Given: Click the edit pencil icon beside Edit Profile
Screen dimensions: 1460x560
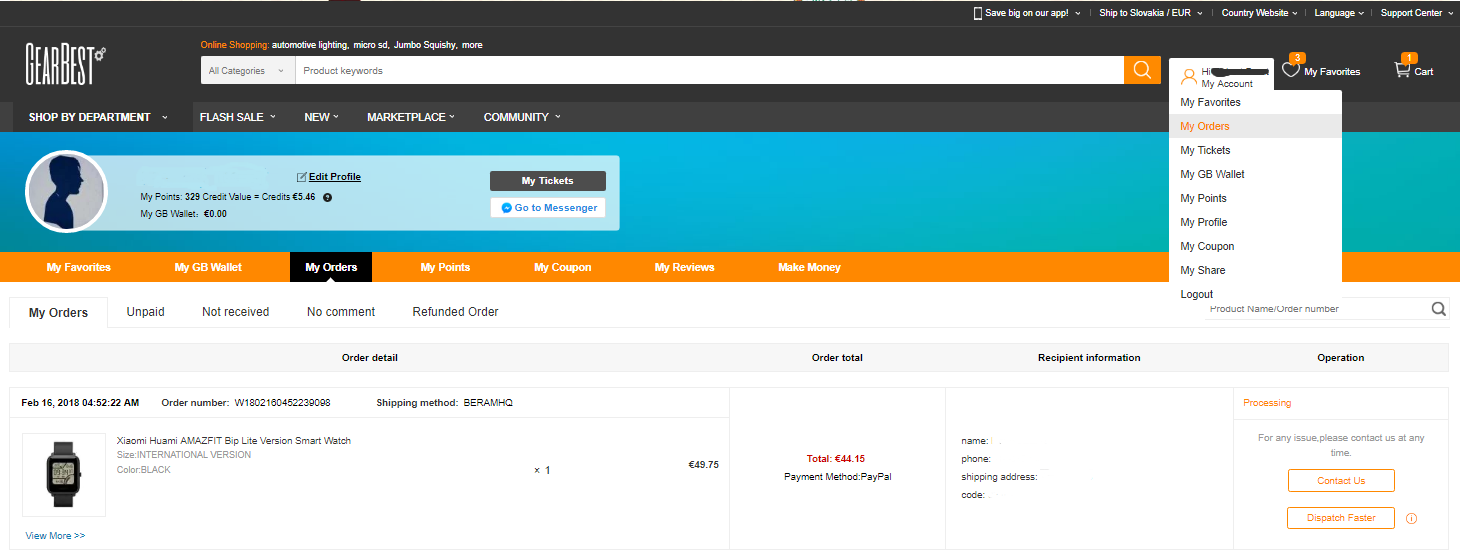Looking at the screenshot, I should point(302,177).
